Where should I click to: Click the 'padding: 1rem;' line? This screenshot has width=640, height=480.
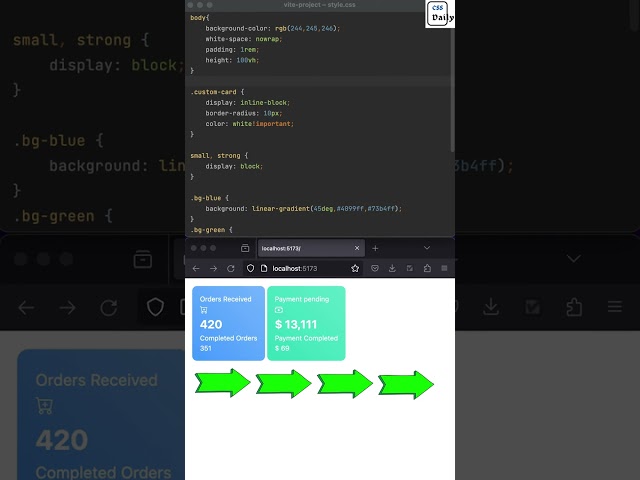pos(232,49)
